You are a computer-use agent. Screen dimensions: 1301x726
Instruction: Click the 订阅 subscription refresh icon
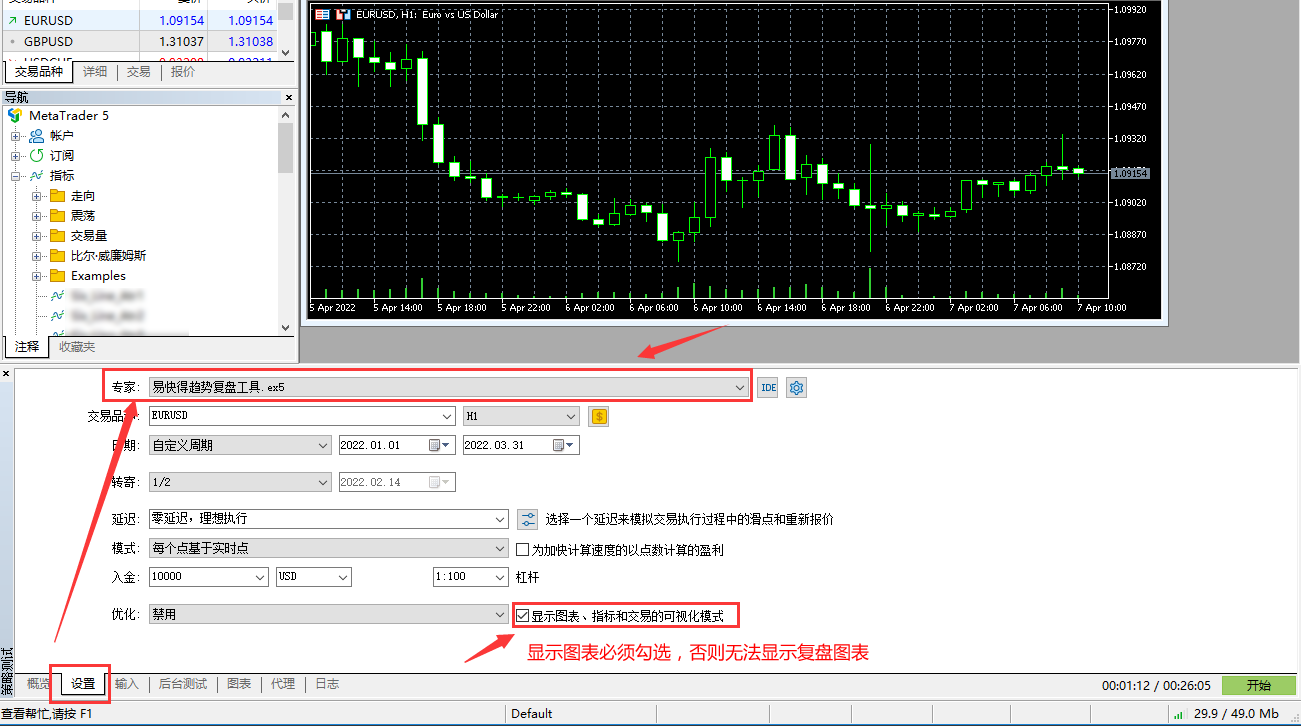tap(37, 155)
